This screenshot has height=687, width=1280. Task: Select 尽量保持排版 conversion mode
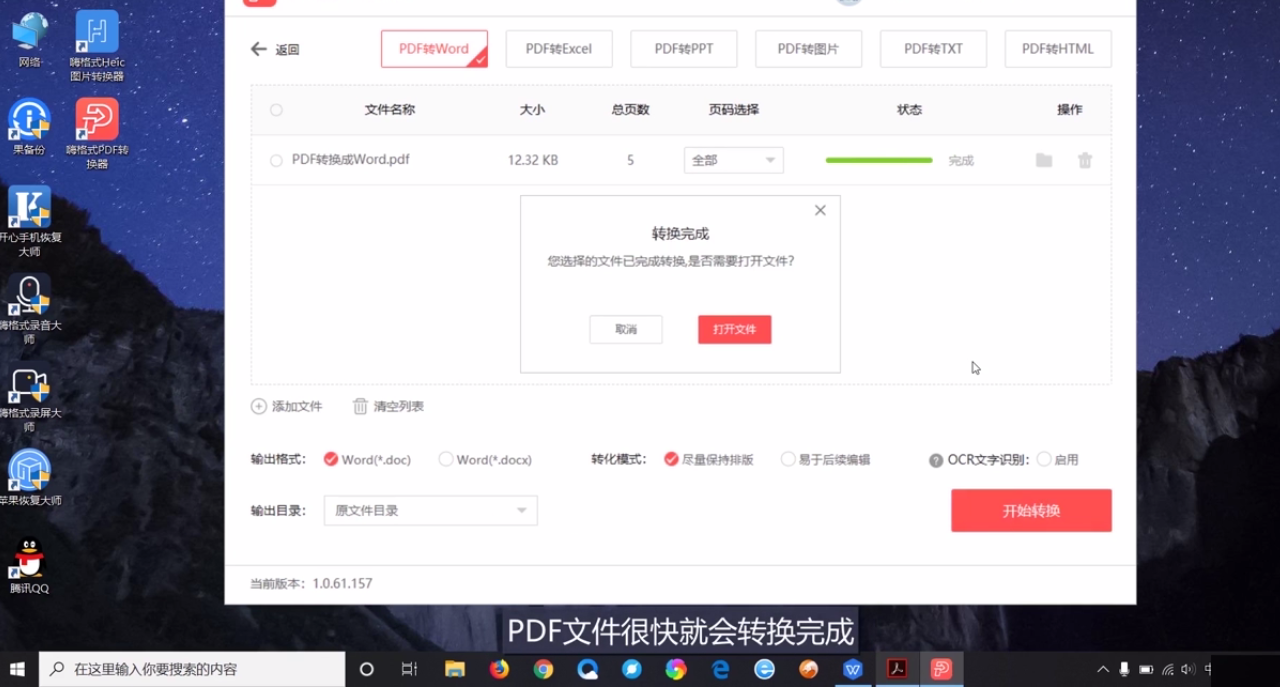(x=708, y=460)
